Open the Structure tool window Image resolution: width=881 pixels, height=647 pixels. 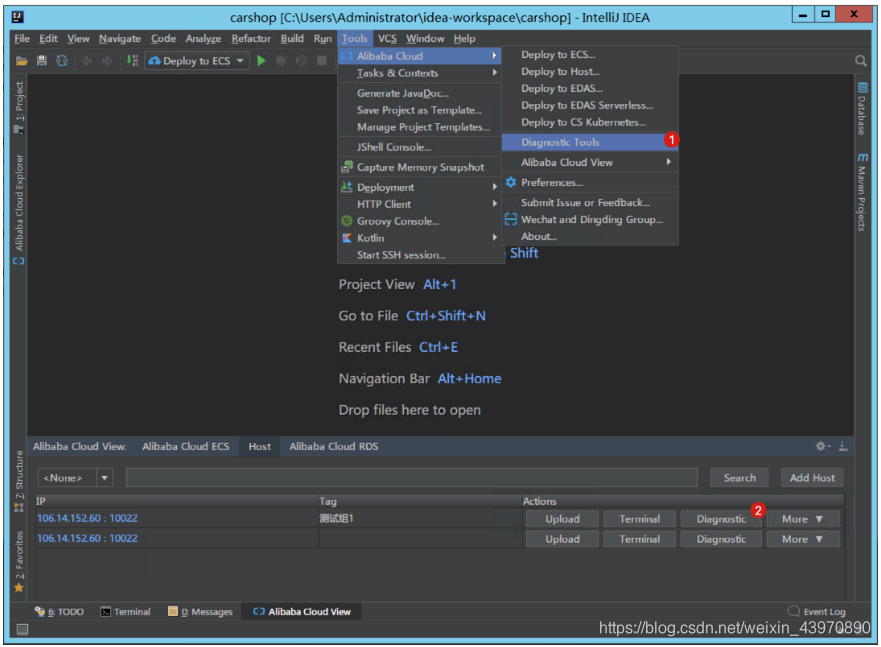pos(19,482)
